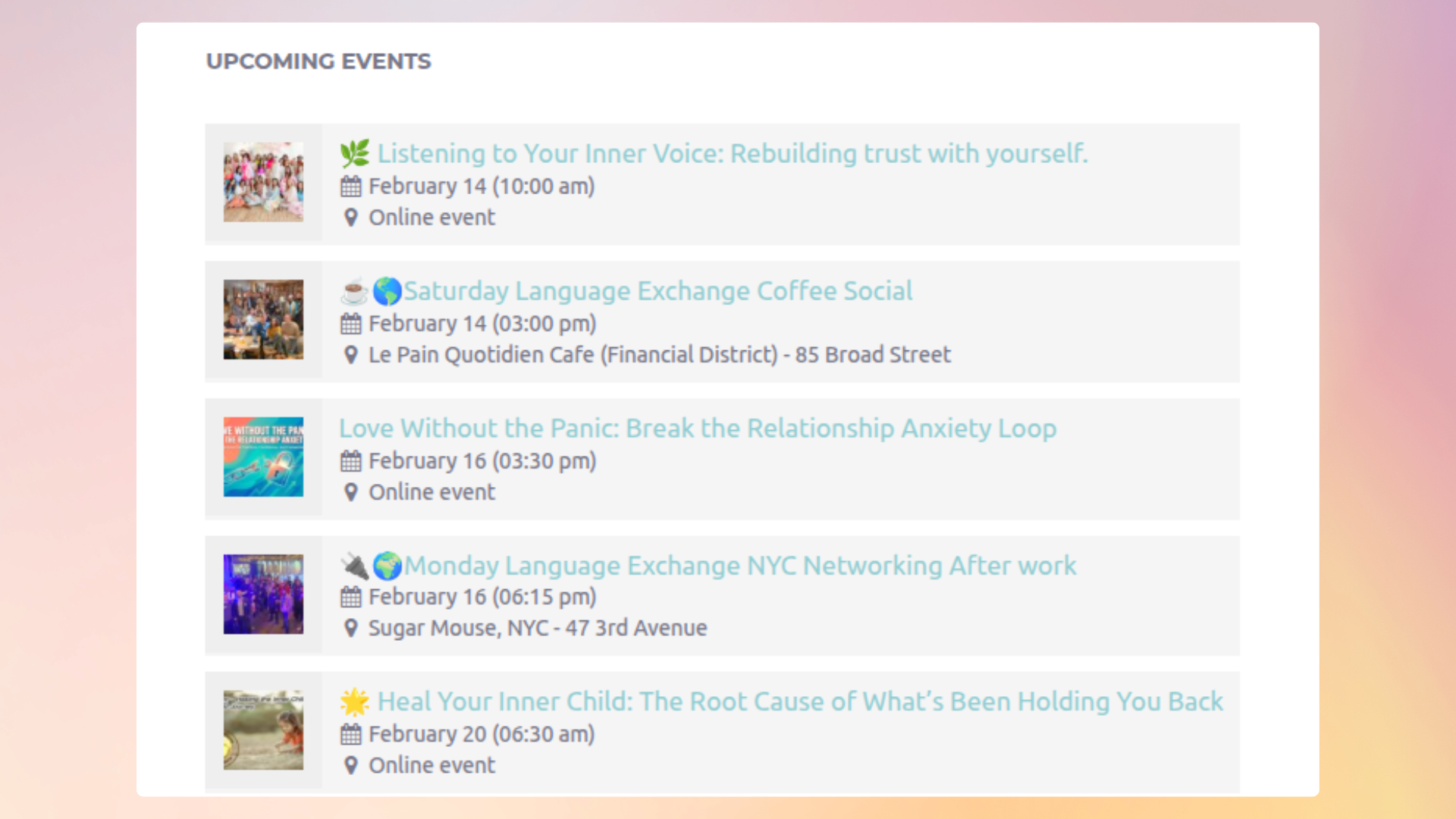Click the calendar icon beside February 16 (03:30 pm)
This screenshot has height=819, width=1456.
350,461
